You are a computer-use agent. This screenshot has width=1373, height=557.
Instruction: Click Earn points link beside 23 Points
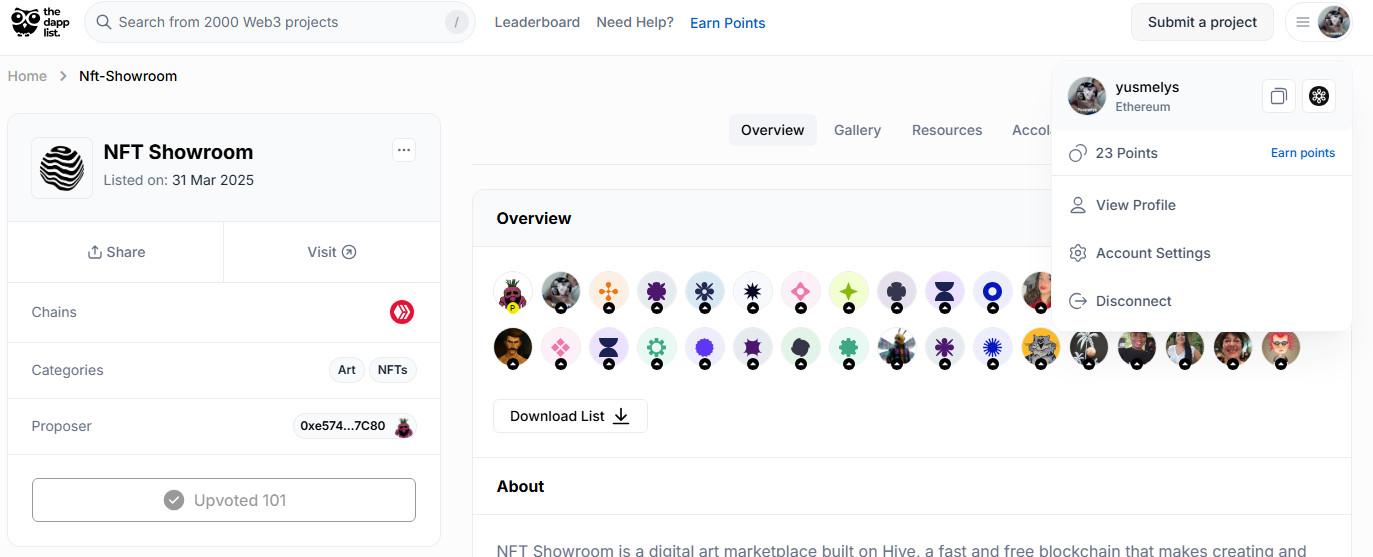coord(1303,153)
